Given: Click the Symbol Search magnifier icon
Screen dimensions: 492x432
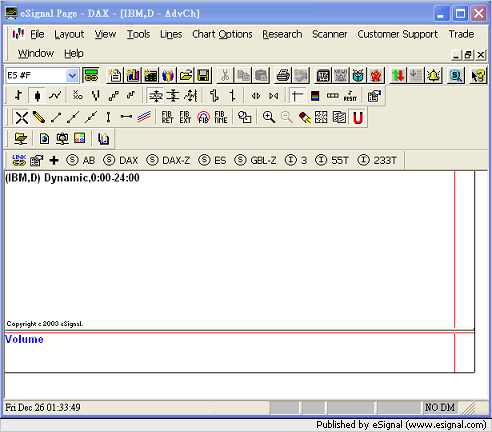Looking at the screenshot, I should pos(455,75).
